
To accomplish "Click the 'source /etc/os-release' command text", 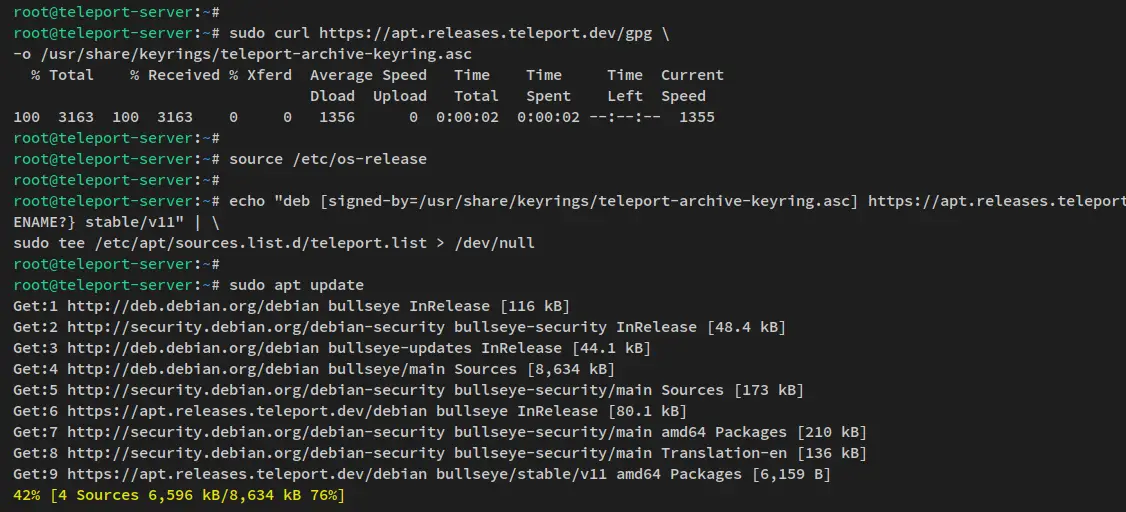I will (327, 159).
